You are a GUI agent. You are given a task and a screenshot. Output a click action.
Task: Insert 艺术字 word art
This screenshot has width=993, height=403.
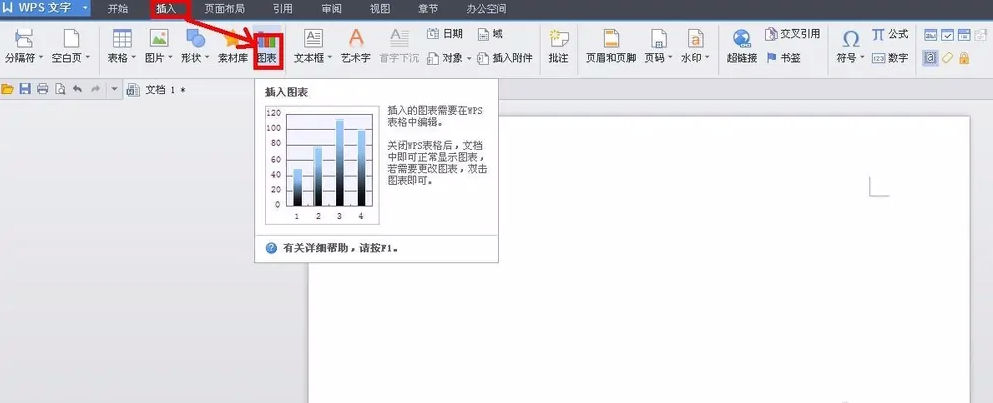[356, 46]
